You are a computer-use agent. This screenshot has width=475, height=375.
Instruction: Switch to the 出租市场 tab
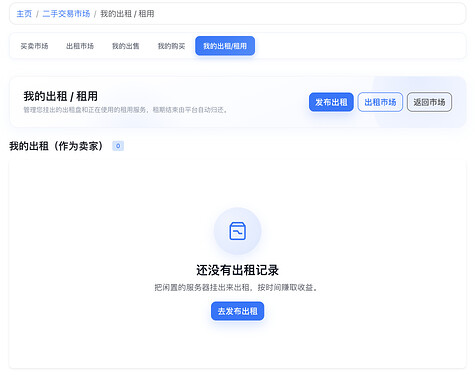pyautogui.click(x=80, y=46)
